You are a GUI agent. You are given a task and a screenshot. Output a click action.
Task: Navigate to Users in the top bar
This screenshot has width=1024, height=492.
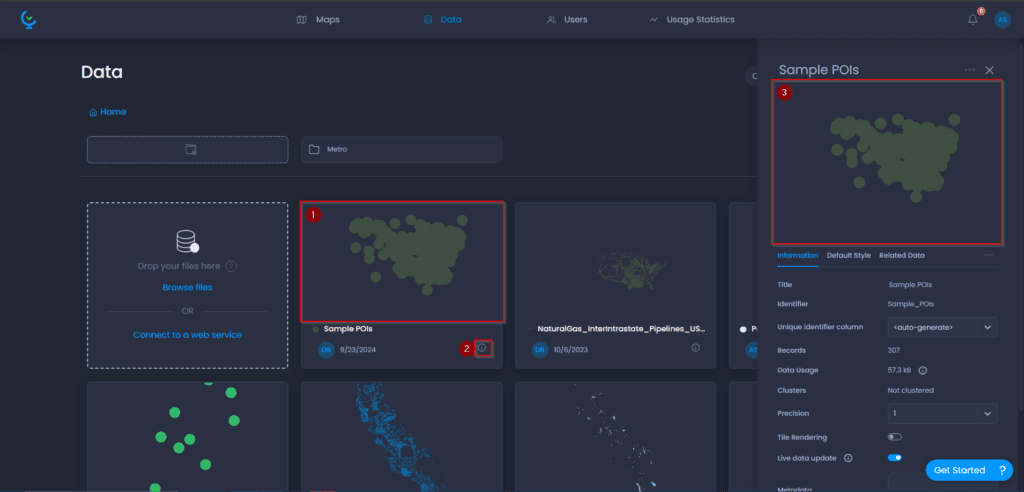point(567,20)
